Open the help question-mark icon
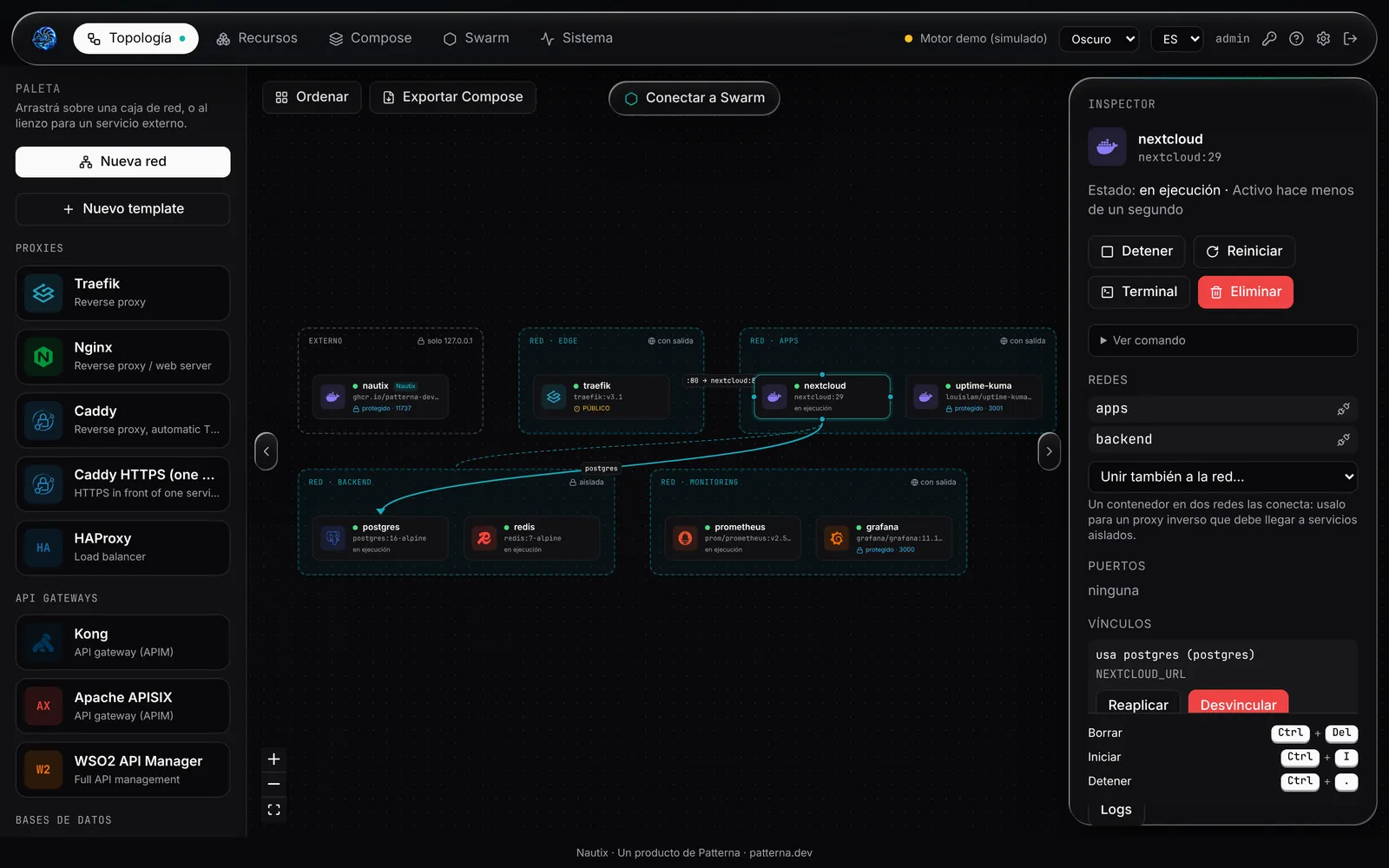This screenshot has width=1389, height=868. [1296, 38]
